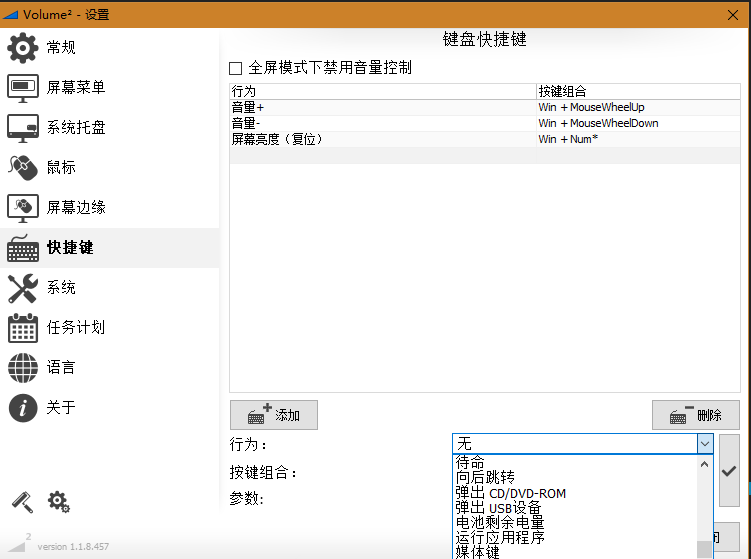Select the 音量+ hotkey row
Screen dimensions: 751x559
coord(380,107)
